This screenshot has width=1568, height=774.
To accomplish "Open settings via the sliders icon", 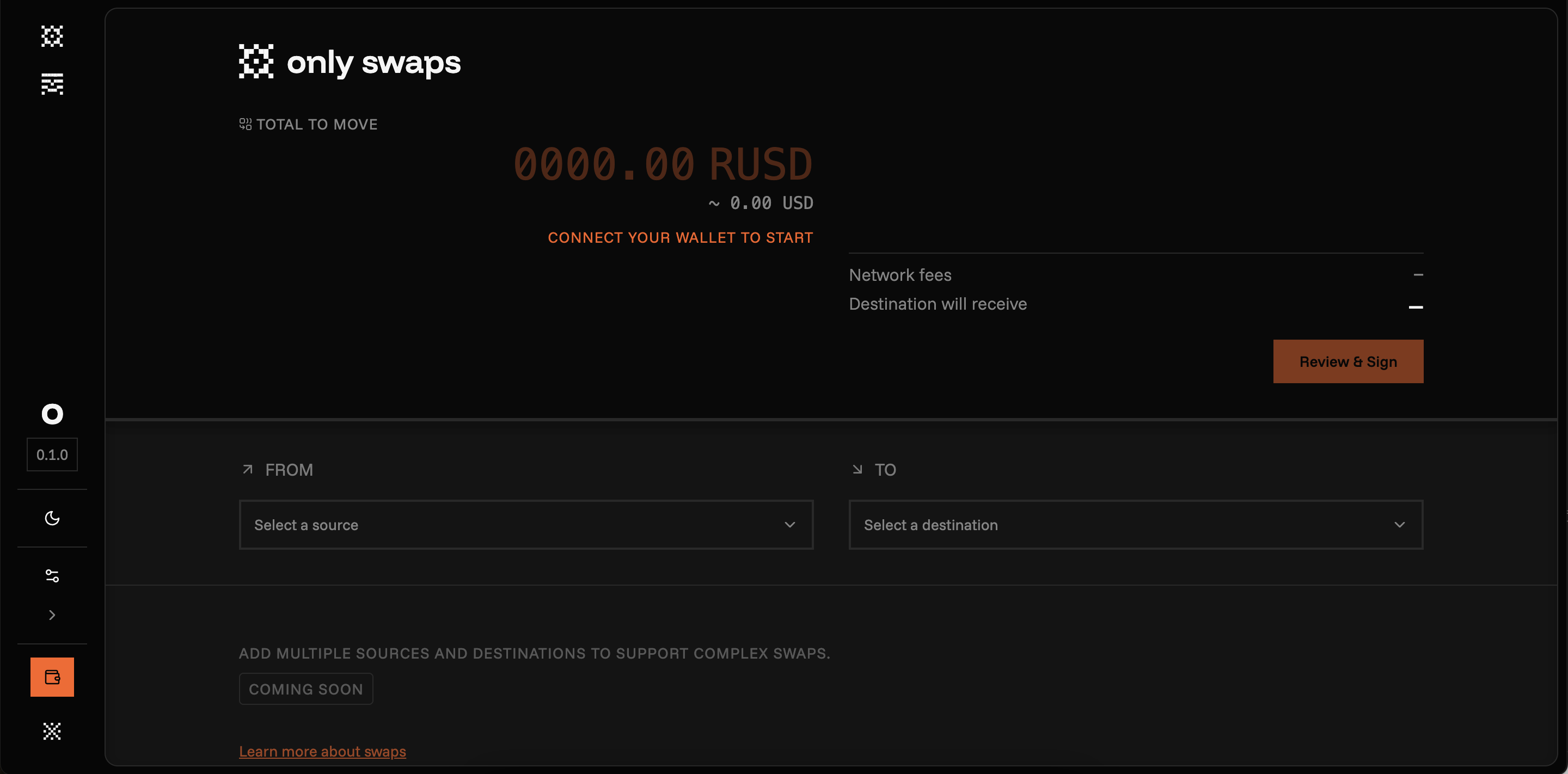I will point(52,576).
